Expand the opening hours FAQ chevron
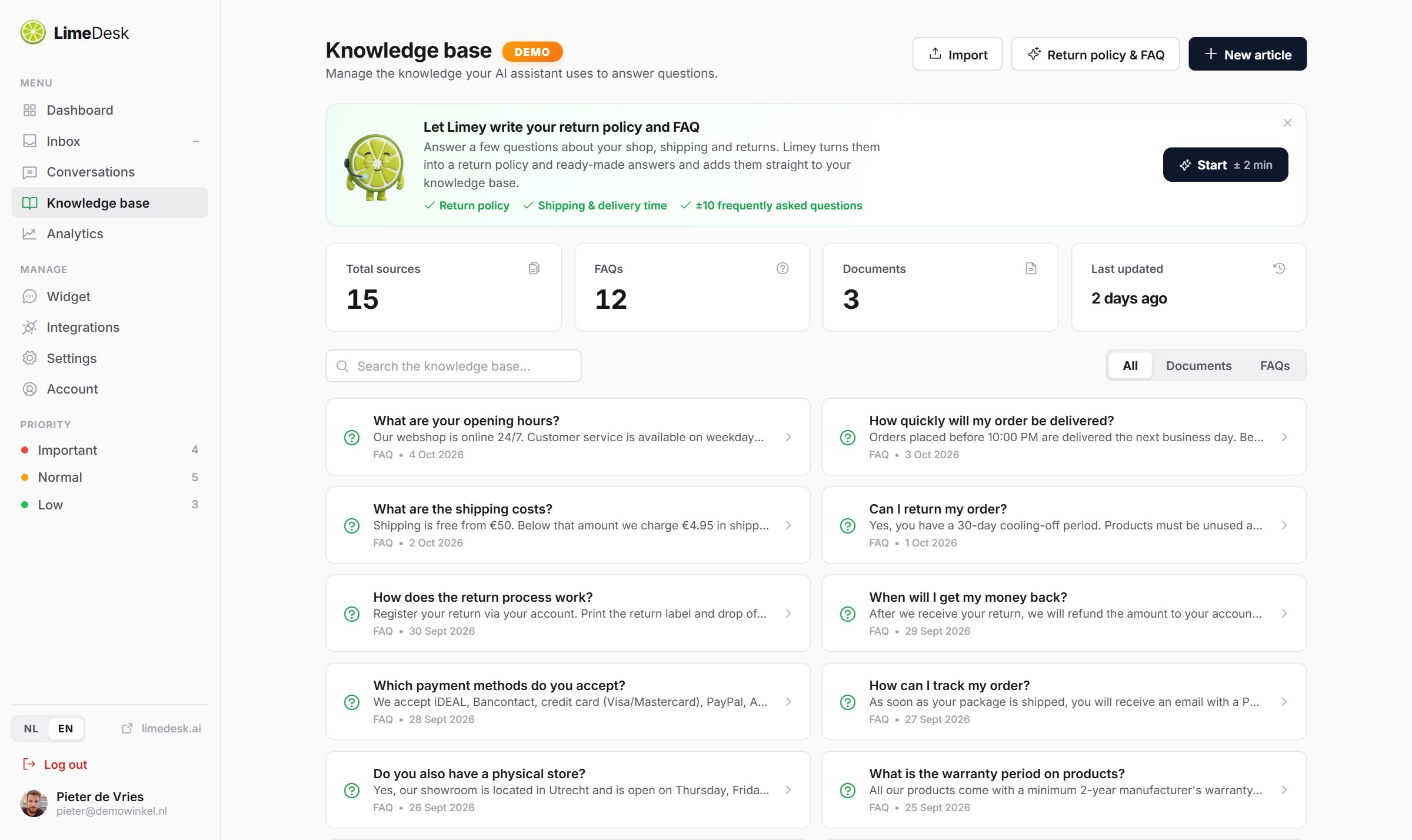 click(x=788, y=437)
